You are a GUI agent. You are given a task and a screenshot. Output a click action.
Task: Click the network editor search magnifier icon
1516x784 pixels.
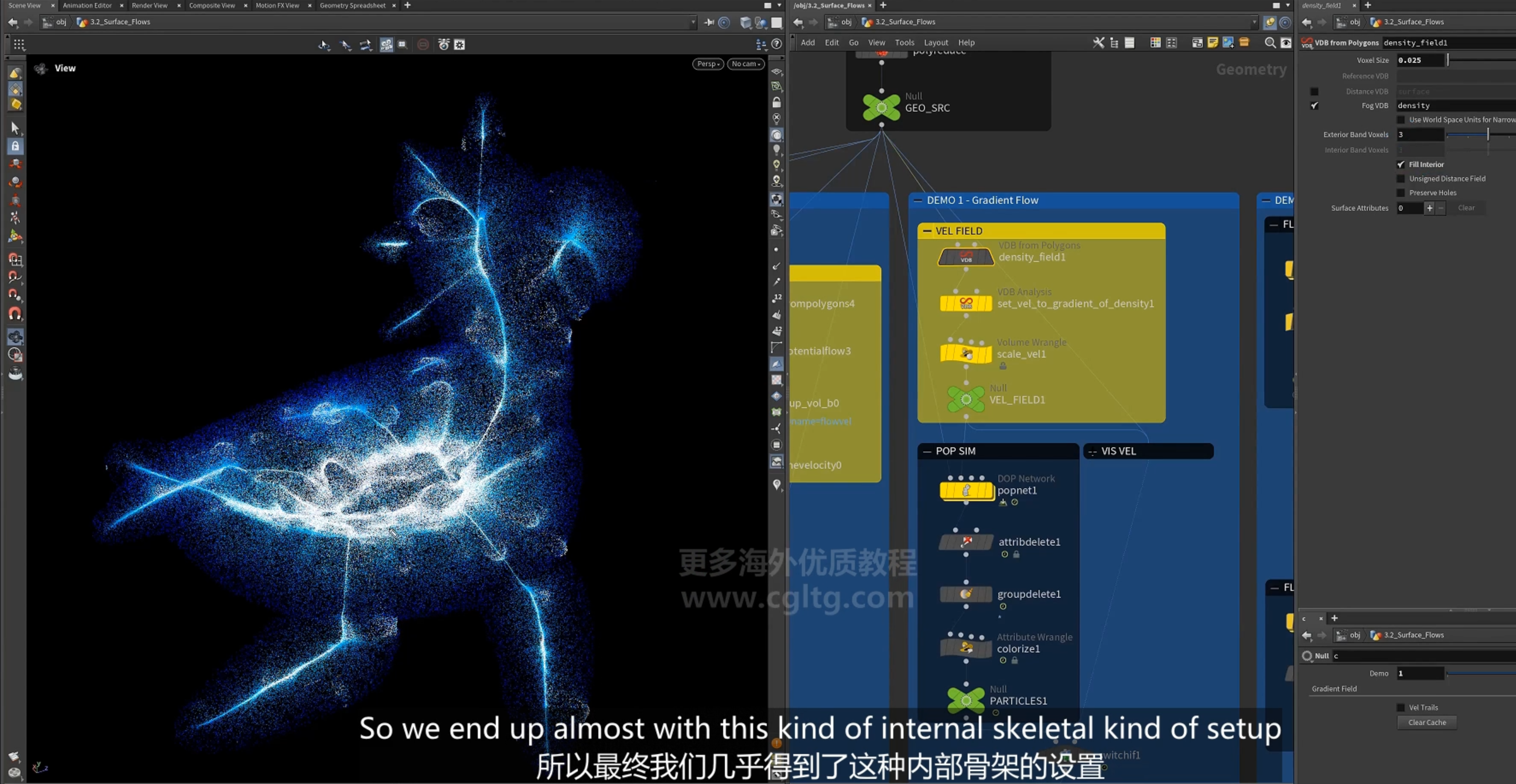(1270, 42)
